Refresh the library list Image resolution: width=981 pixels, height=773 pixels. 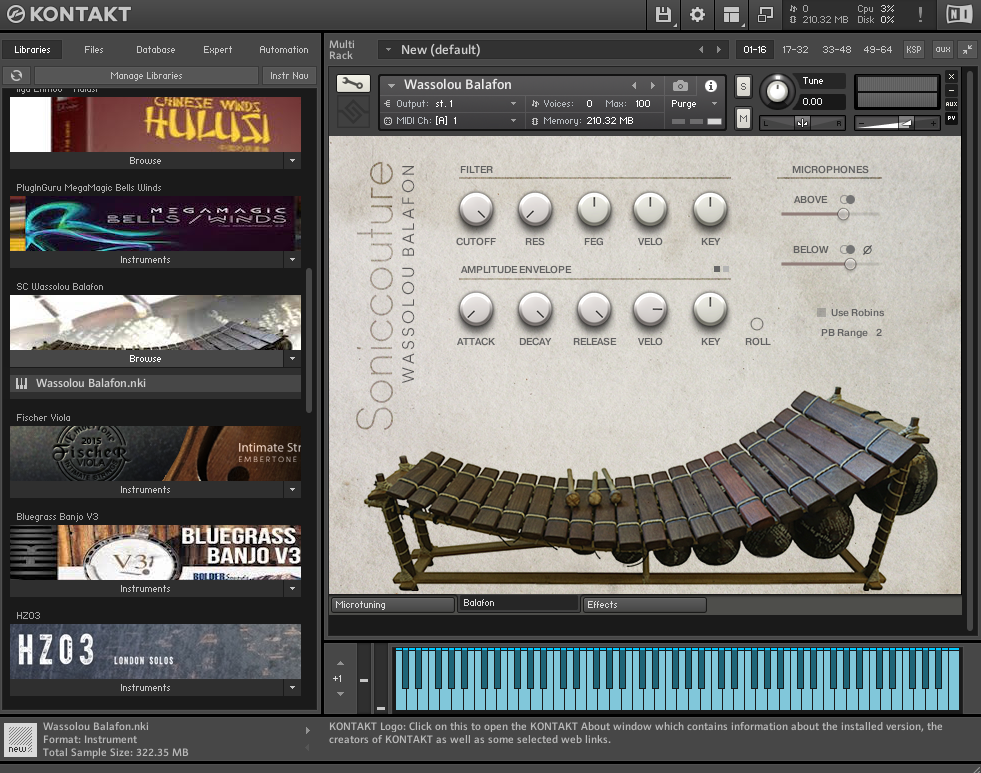(17, 76)
